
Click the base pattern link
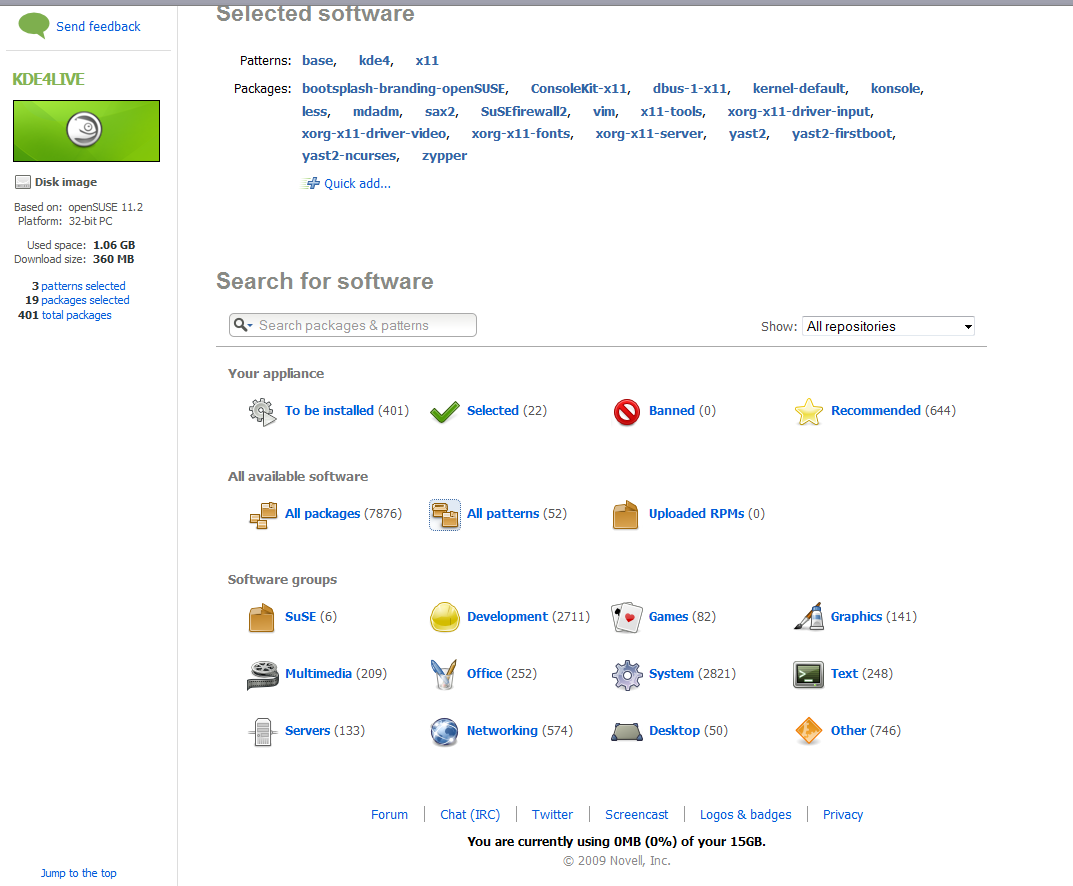tap(318, 60)
